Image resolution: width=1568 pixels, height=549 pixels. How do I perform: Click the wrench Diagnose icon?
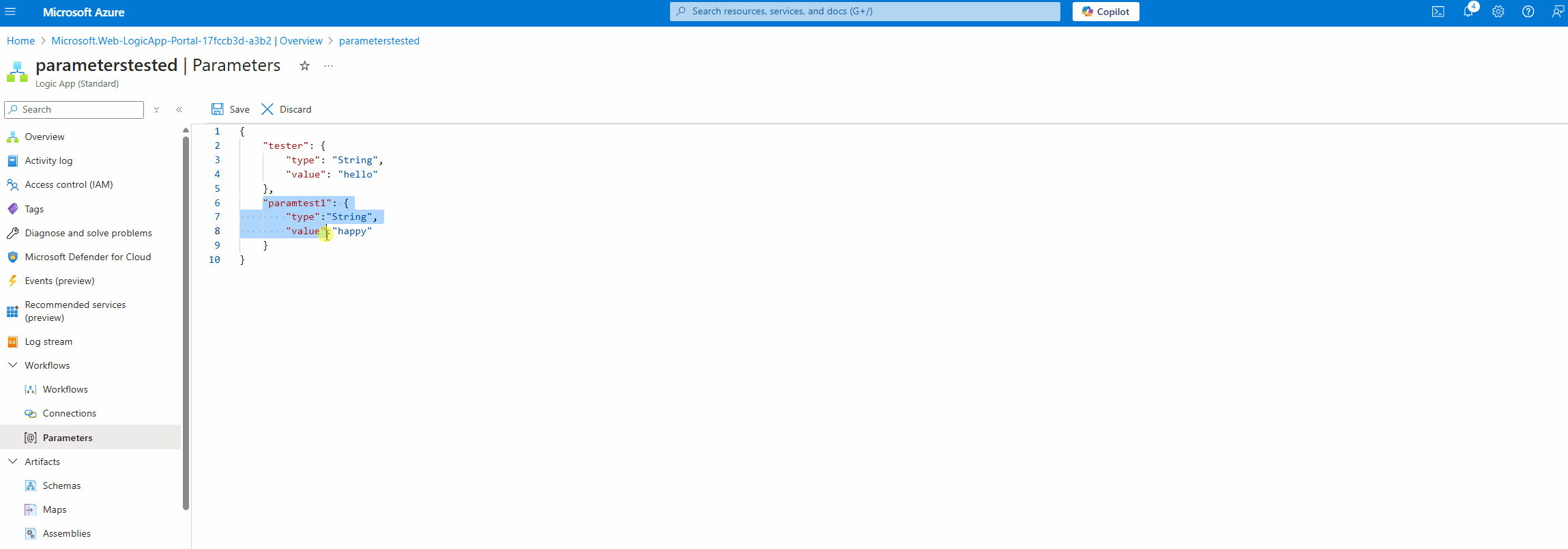pos(12,233)
